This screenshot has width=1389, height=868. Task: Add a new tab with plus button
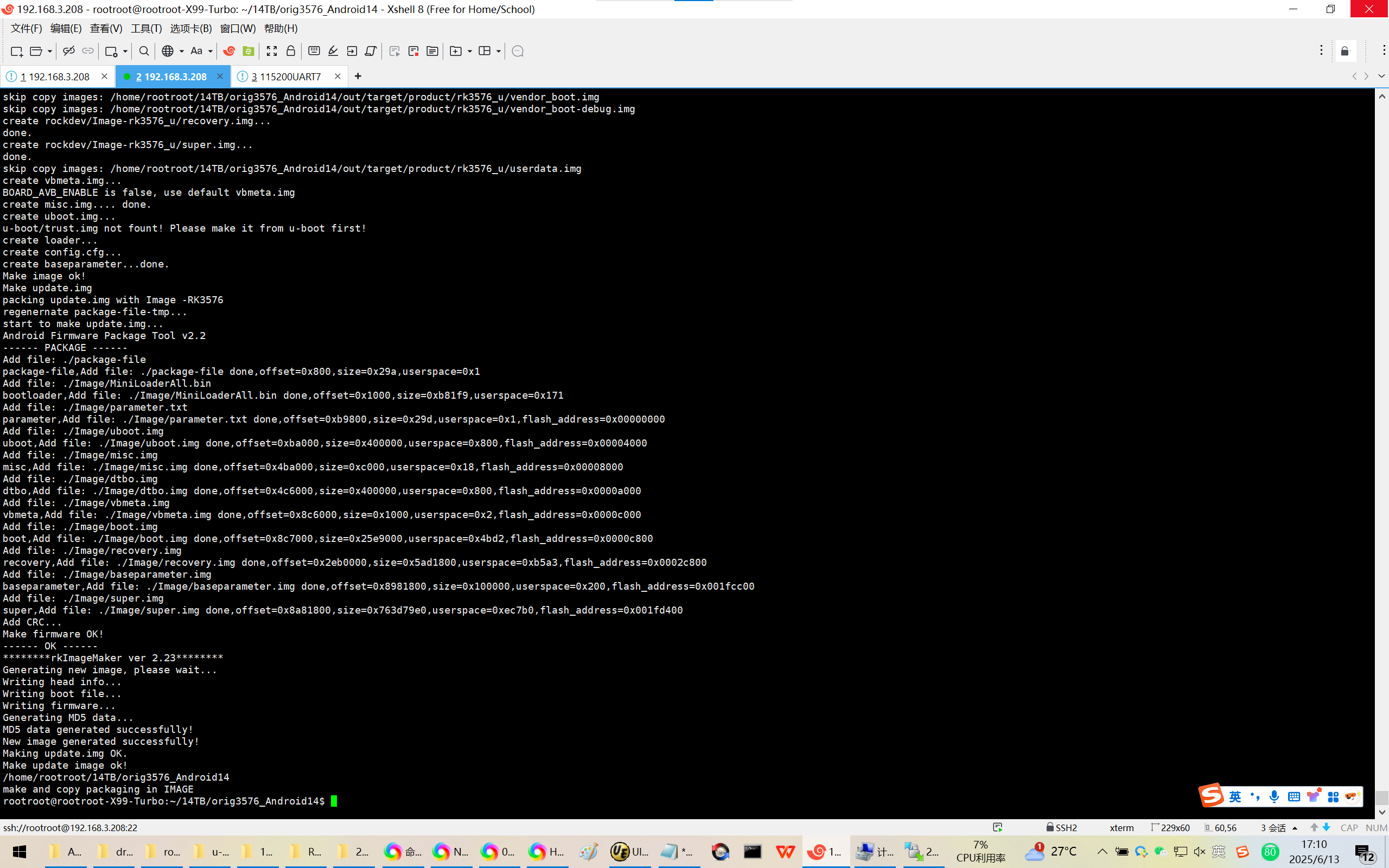[x=358, y=76]
